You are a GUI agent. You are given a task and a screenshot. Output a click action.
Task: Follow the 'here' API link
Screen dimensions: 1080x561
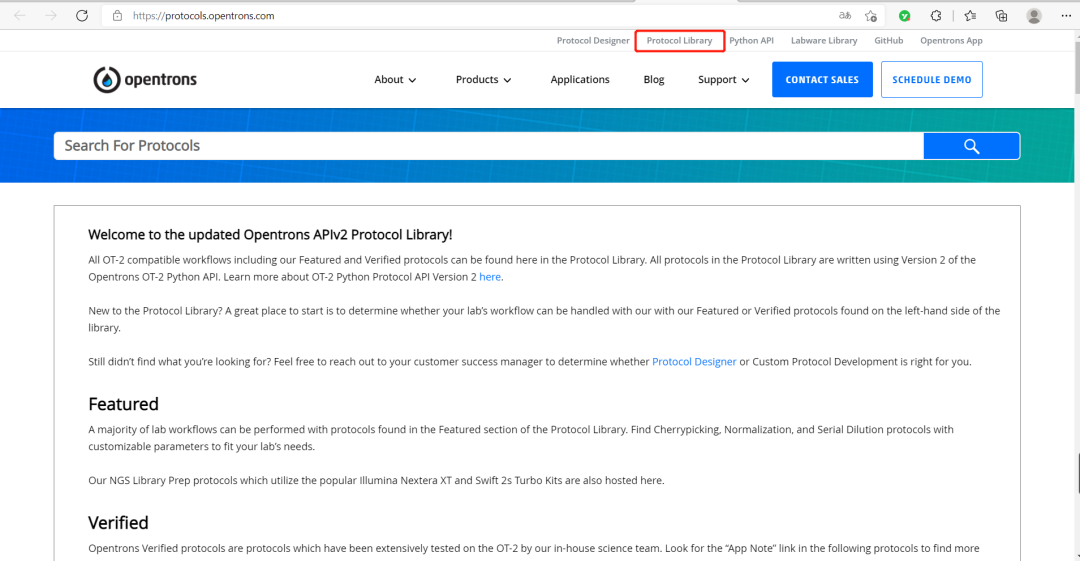(x=490, y=277)
